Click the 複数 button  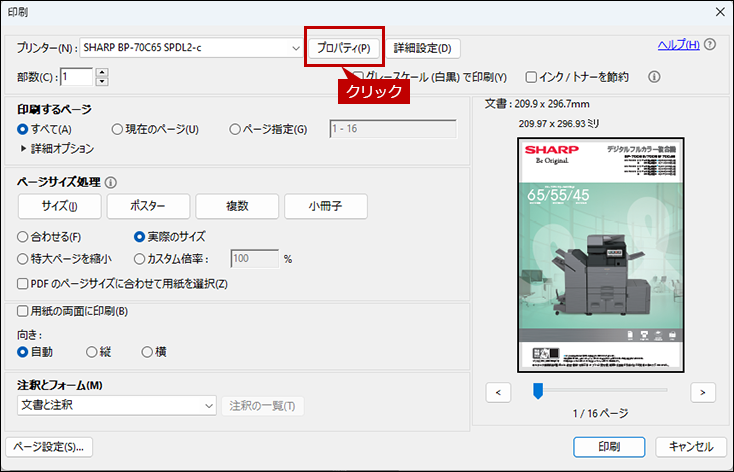pyautogui.click(x=237, y=206)
